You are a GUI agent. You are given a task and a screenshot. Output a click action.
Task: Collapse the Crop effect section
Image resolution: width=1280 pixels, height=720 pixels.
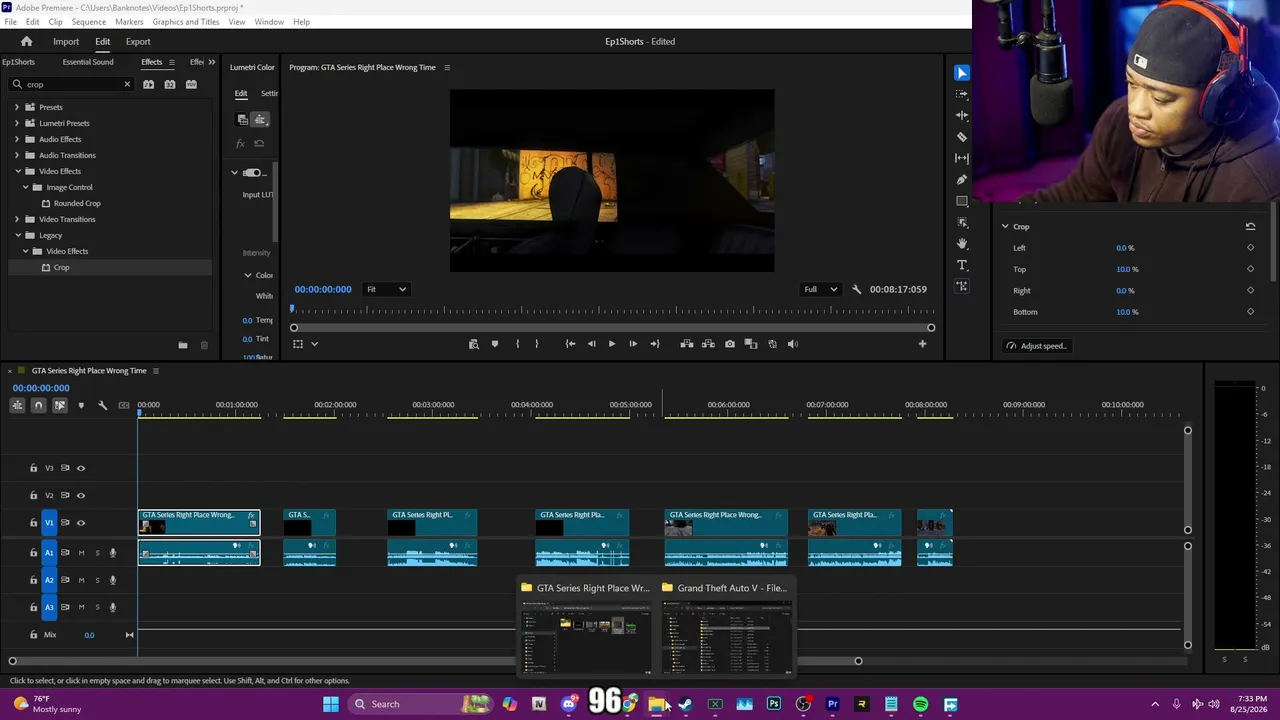click(x=1005, y=227)
